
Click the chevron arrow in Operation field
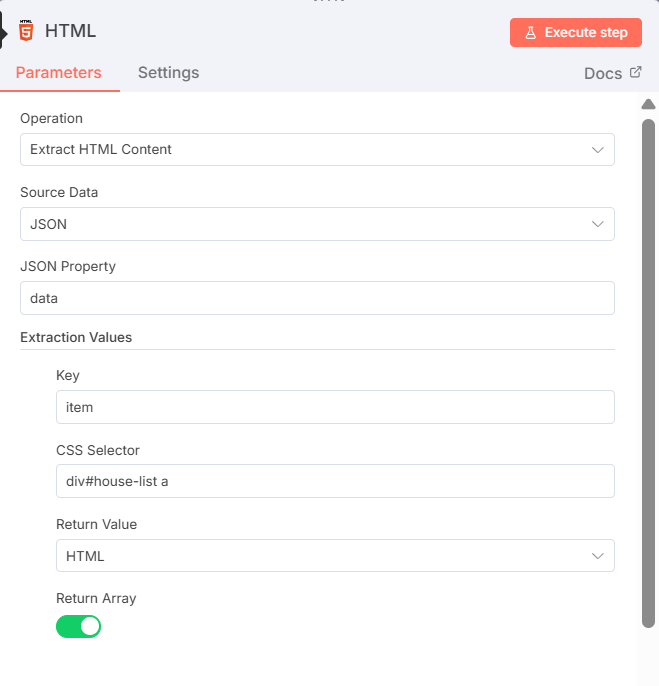(x=598, y=150)
